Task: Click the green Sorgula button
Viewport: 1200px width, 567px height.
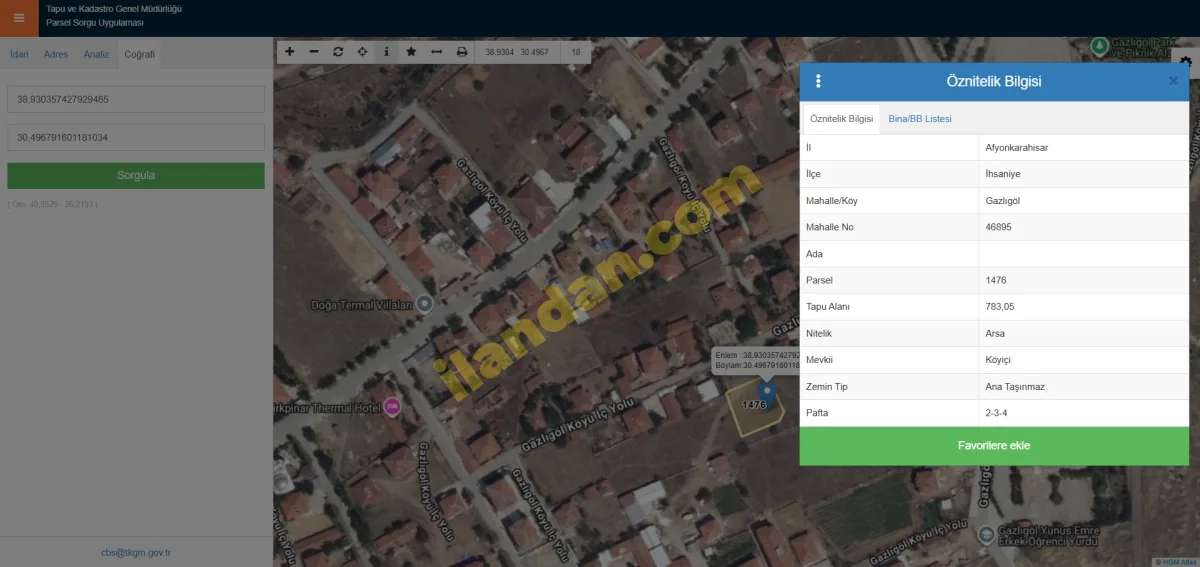Action: (136, 175)
